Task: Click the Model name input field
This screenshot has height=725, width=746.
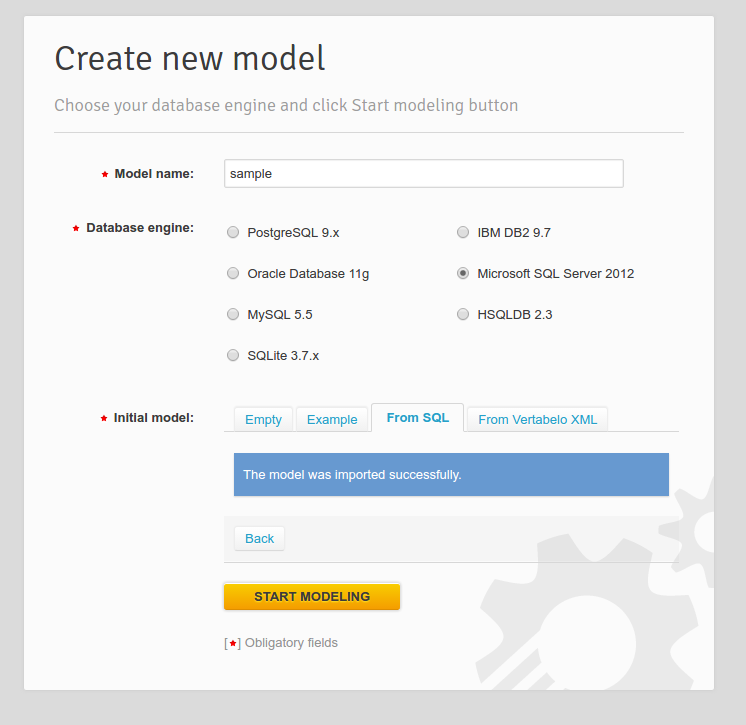Action: point(423,174)
